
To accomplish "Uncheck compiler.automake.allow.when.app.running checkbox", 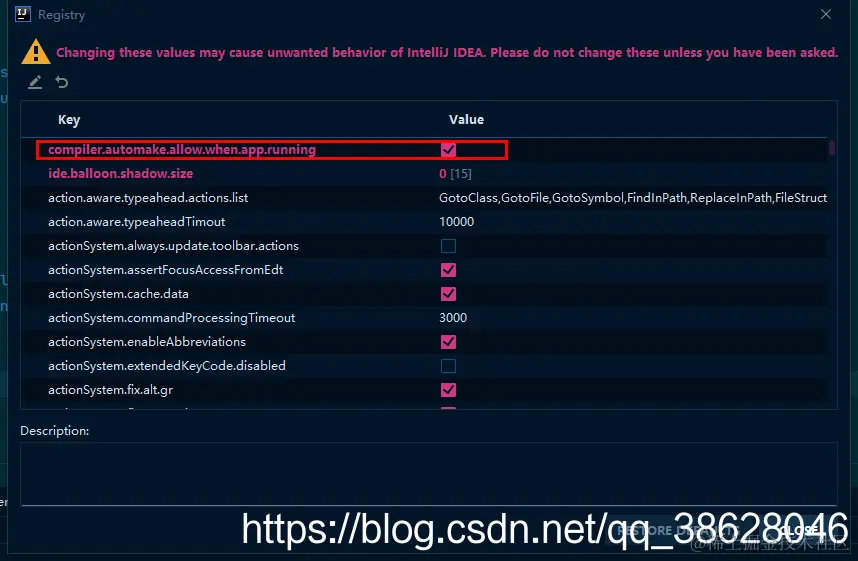I will pos(448,149).
